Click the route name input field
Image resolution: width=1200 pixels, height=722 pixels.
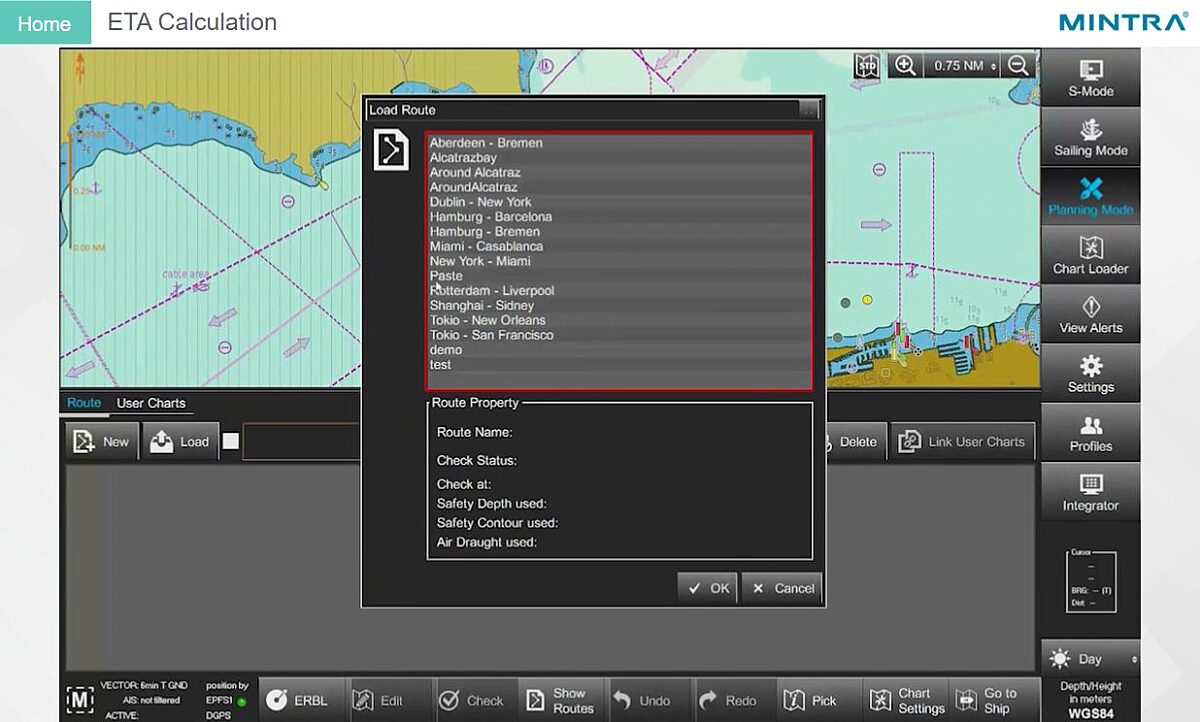pyautogui.click(x=301, y=442)
